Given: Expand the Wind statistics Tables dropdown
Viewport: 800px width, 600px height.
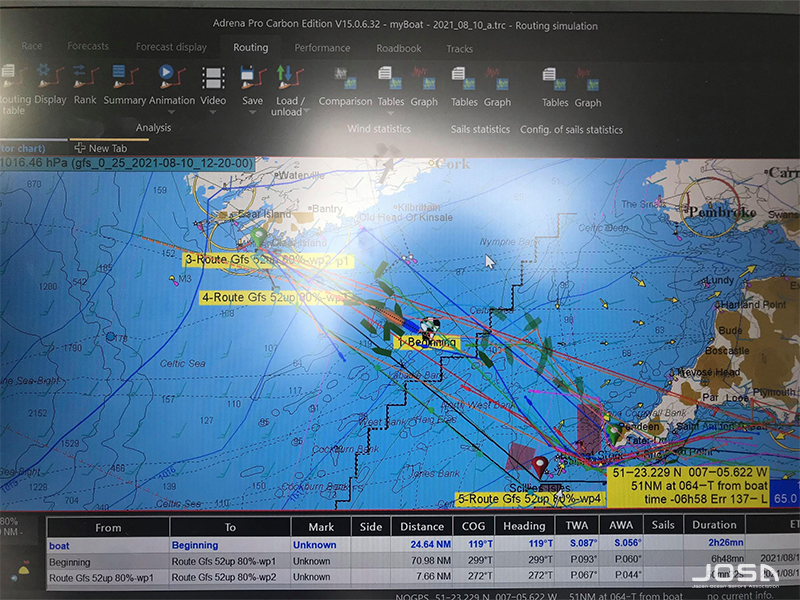Looking at the screenshot, I should tap(391, 113).
